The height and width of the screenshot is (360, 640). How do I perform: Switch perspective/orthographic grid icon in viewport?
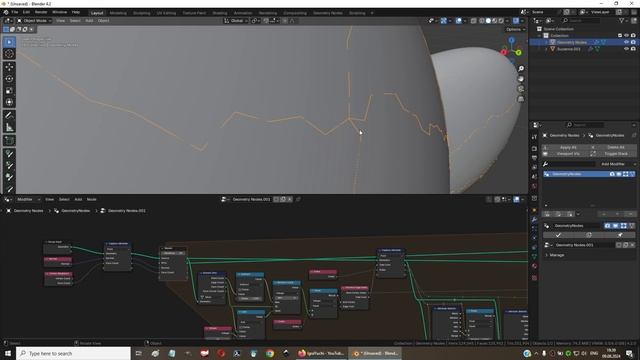[x=521, y=99]
